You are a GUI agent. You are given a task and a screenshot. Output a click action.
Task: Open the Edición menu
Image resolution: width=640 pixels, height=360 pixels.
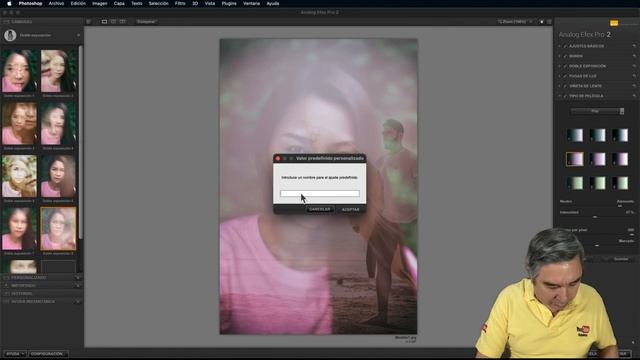tap(78, 3)
